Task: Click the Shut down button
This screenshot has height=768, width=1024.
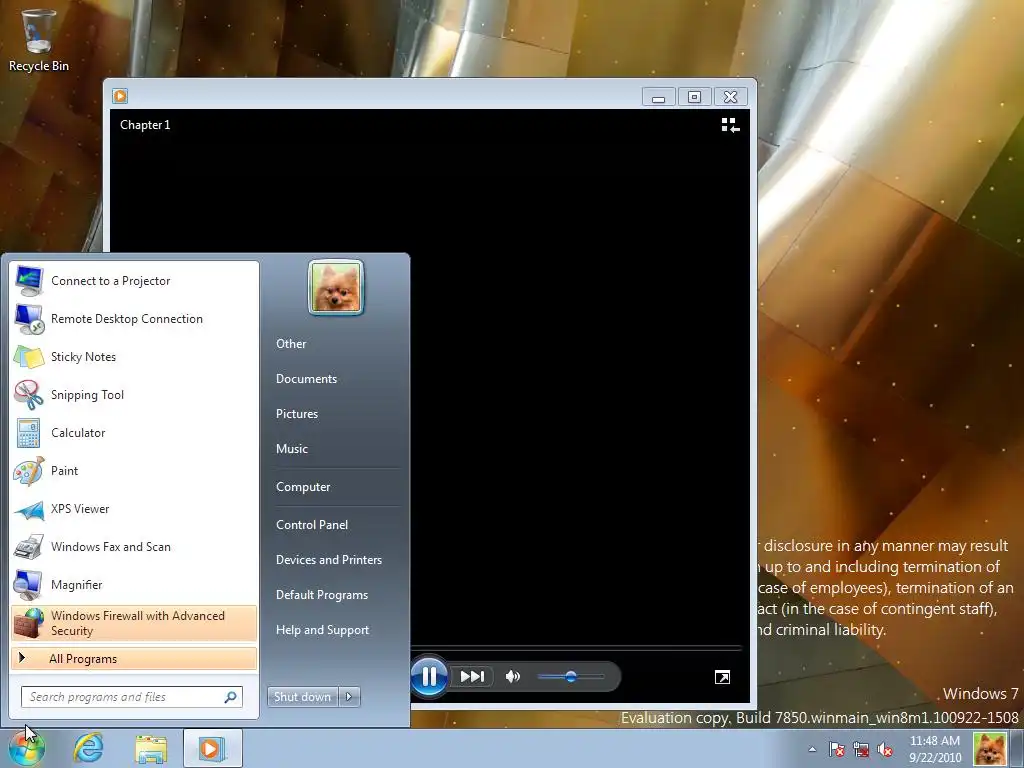Action: coord(302,697)
